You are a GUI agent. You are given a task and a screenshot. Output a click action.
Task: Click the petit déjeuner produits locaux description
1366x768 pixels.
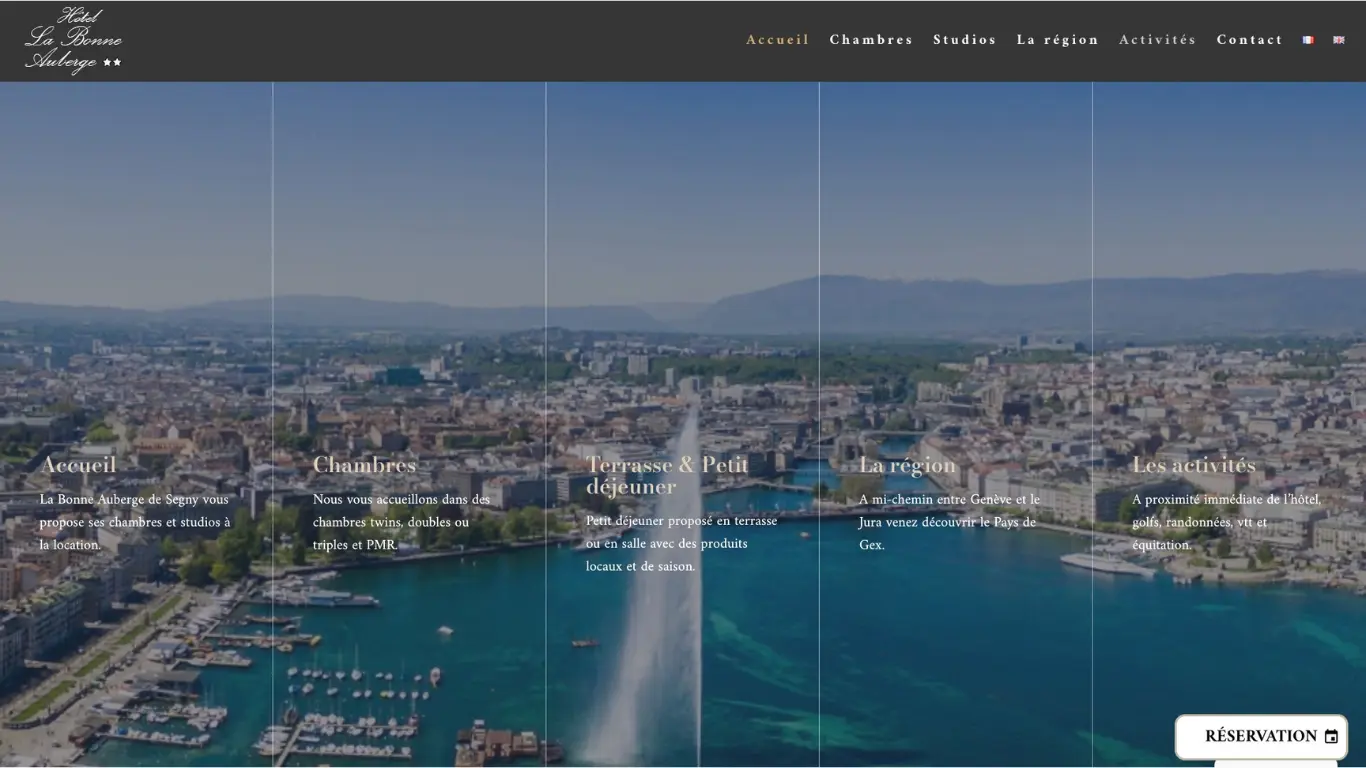681,543
